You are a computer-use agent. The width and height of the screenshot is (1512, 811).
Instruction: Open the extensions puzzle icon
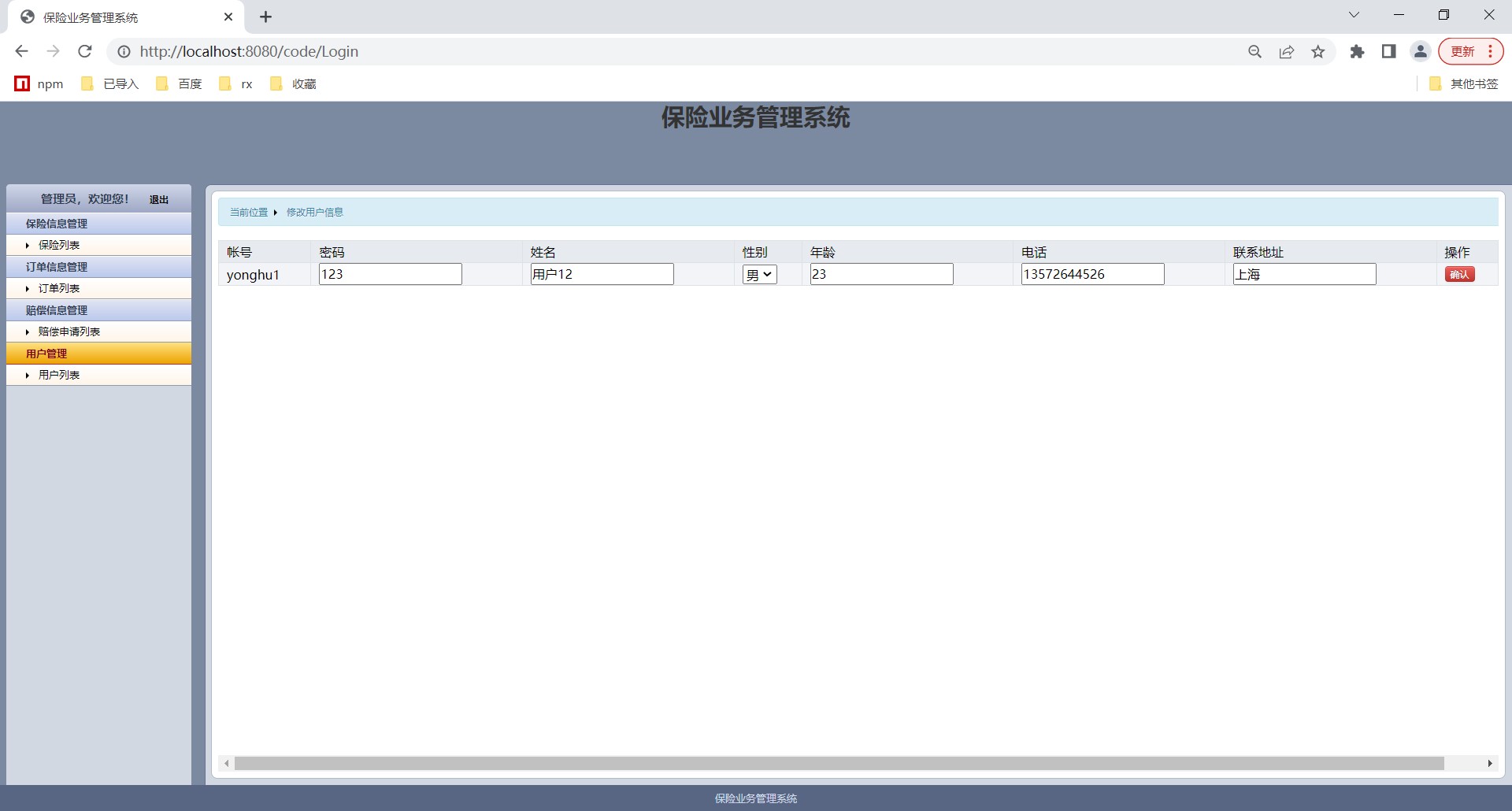(1357, 51)
